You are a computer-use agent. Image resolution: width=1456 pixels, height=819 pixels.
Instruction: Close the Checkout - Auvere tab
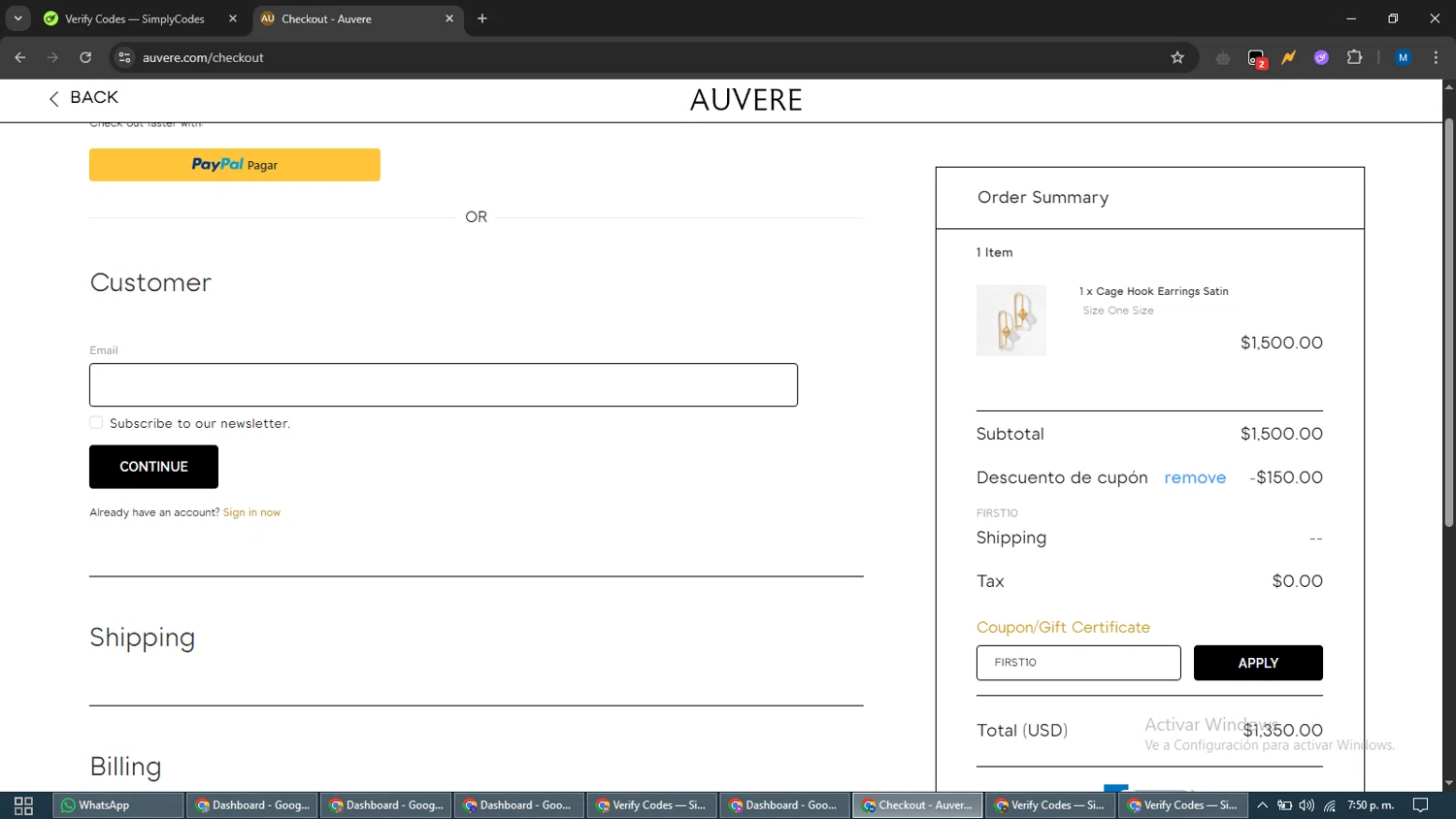pos(449,18)
